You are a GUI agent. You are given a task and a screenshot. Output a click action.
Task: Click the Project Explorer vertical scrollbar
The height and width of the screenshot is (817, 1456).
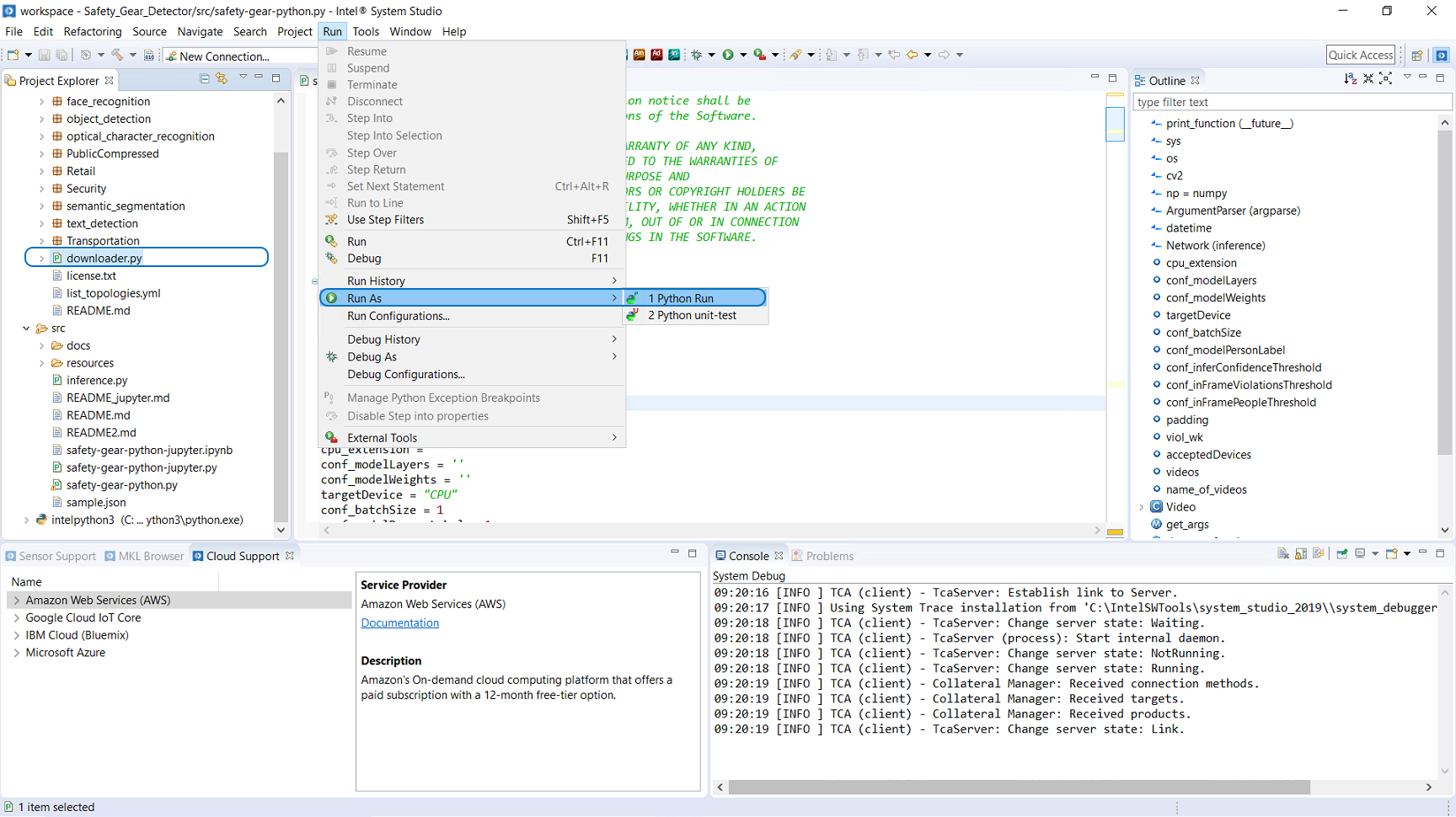pos(281,337)
